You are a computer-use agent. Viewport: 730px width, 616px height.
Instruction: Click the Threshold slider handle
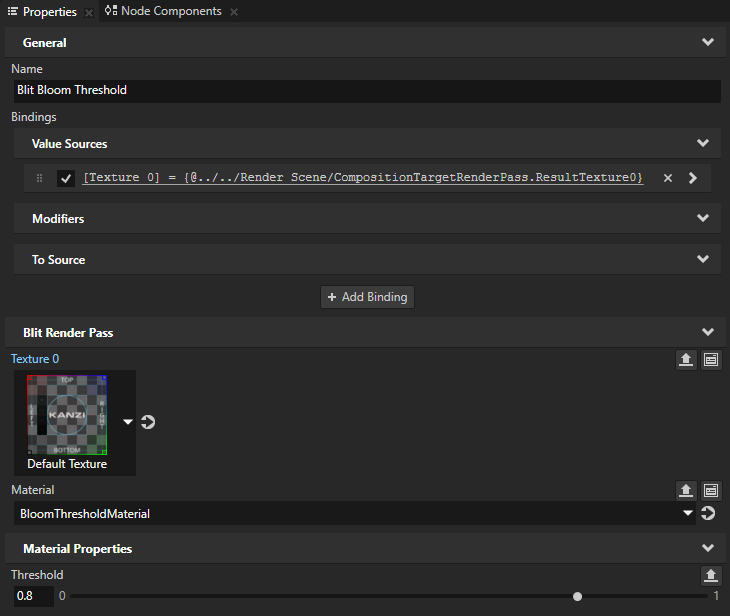click(577, 596)
